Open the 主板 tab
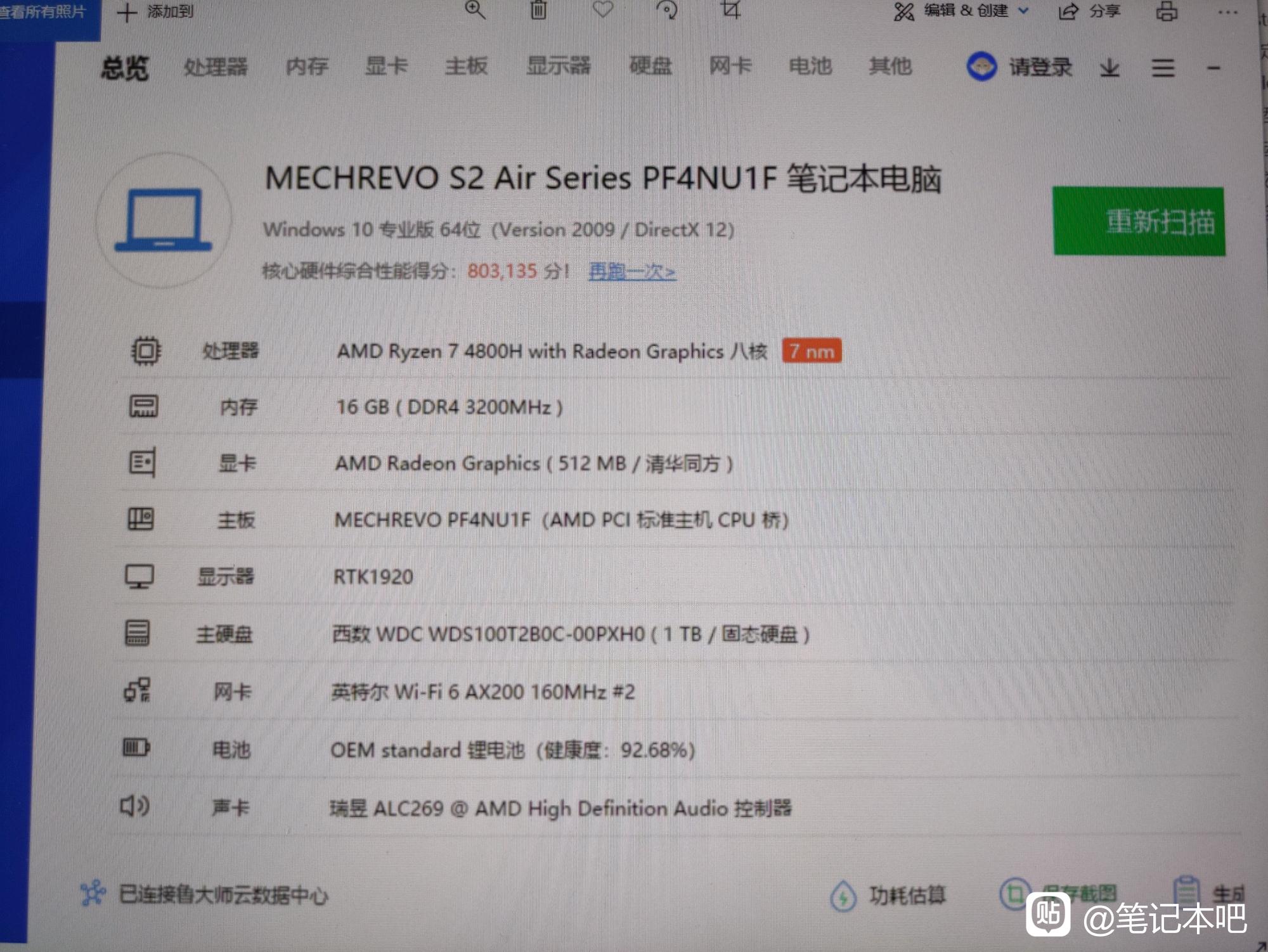1268x952 pixels. pos(466,65)
